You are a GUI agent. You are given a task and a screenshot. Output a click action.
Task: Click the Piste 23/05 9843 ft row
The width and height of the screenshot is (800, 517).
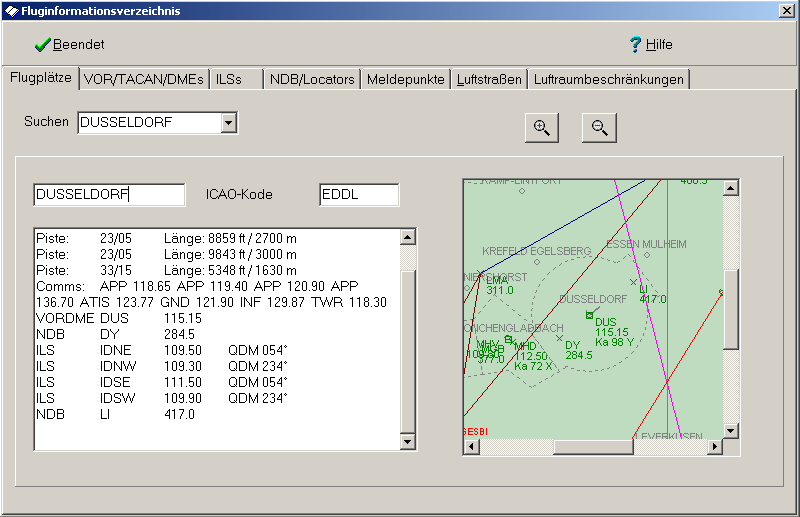coord(166,255)
